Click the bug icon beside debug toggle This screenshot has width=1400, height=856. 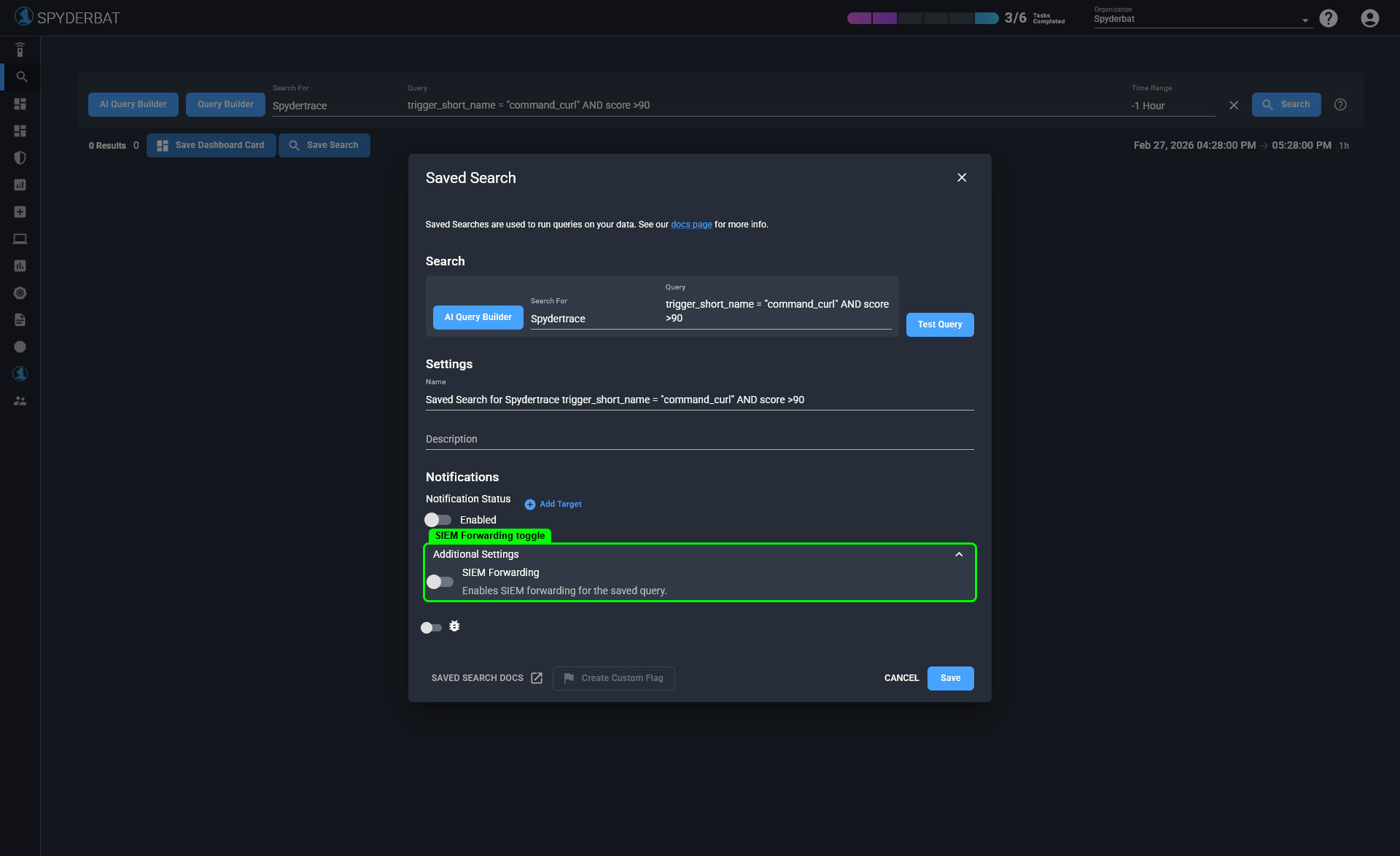(454, 626)
